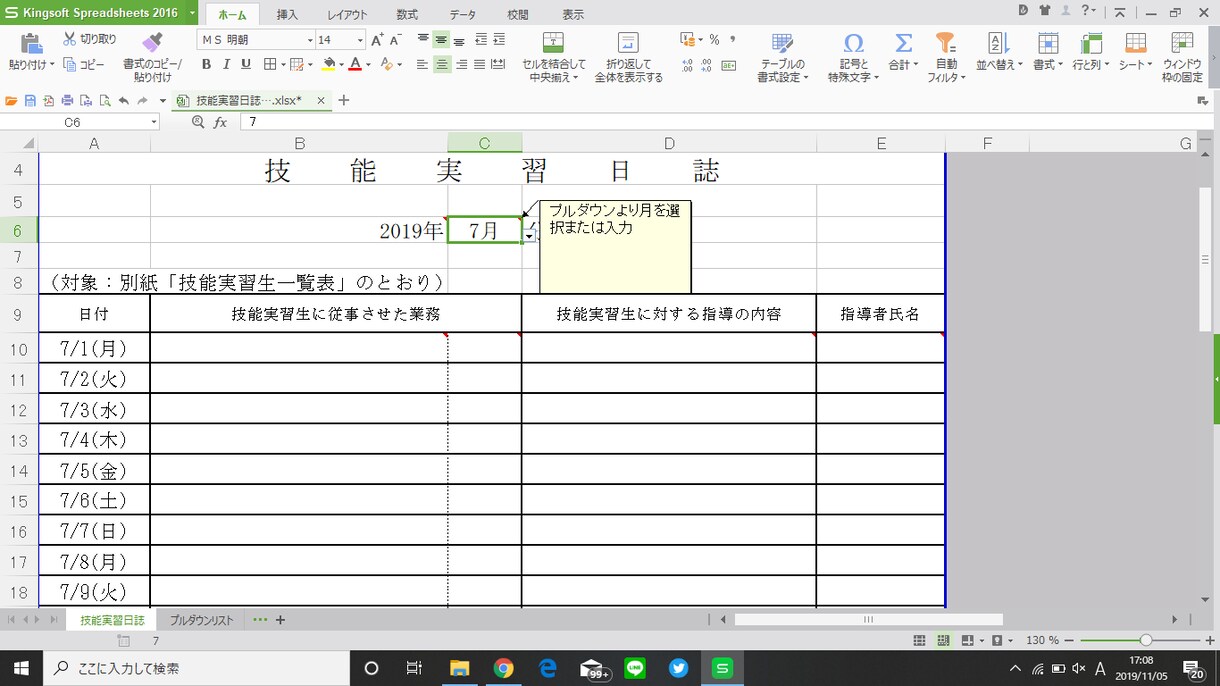Viewport: 1220px width, 686px height.
Task: Switch to the プルダウンリスト sheet tab
Action: pyautogui.click(x=201, y=620)
